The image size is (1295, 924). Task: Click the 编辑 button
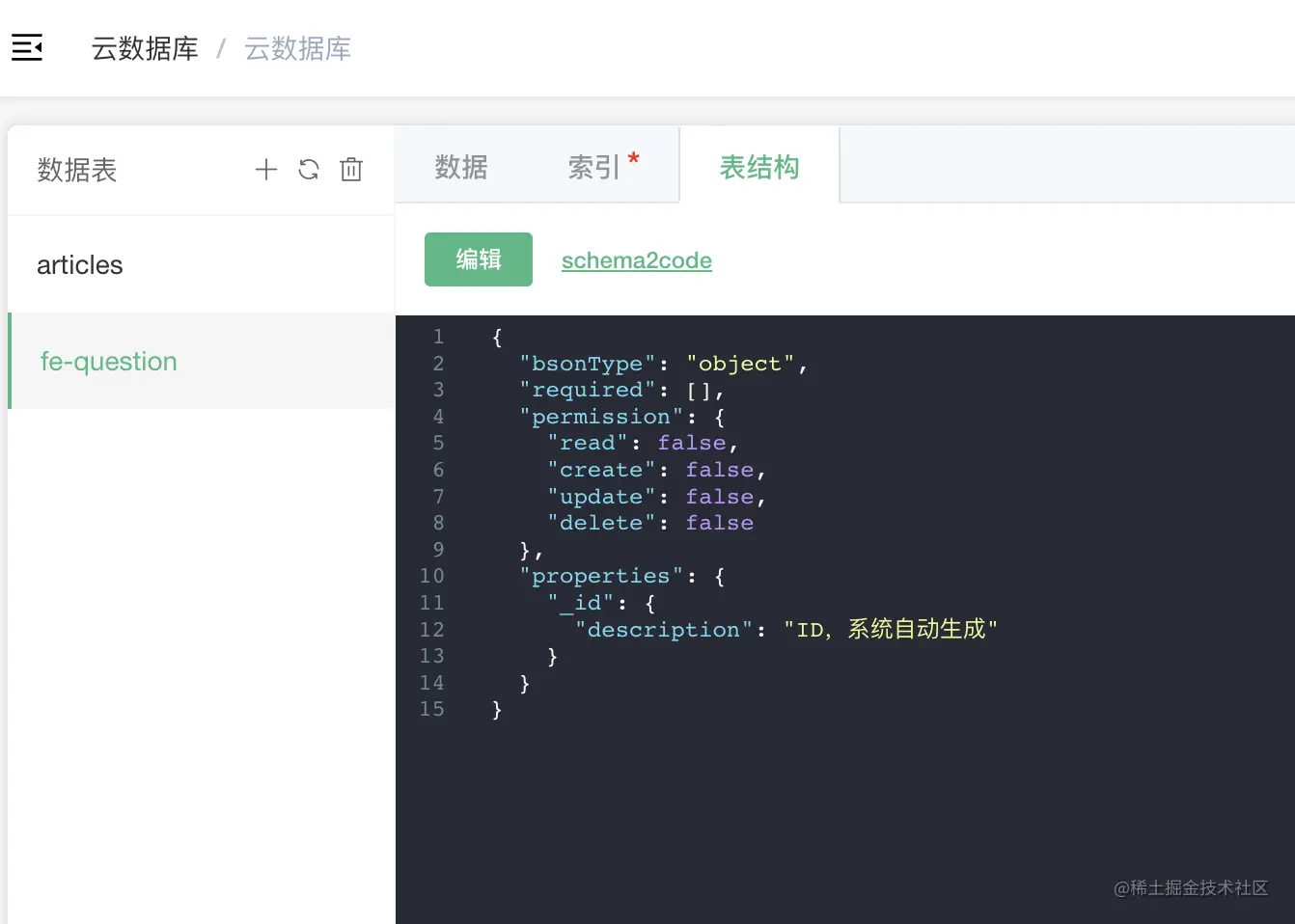click(479, 259)
